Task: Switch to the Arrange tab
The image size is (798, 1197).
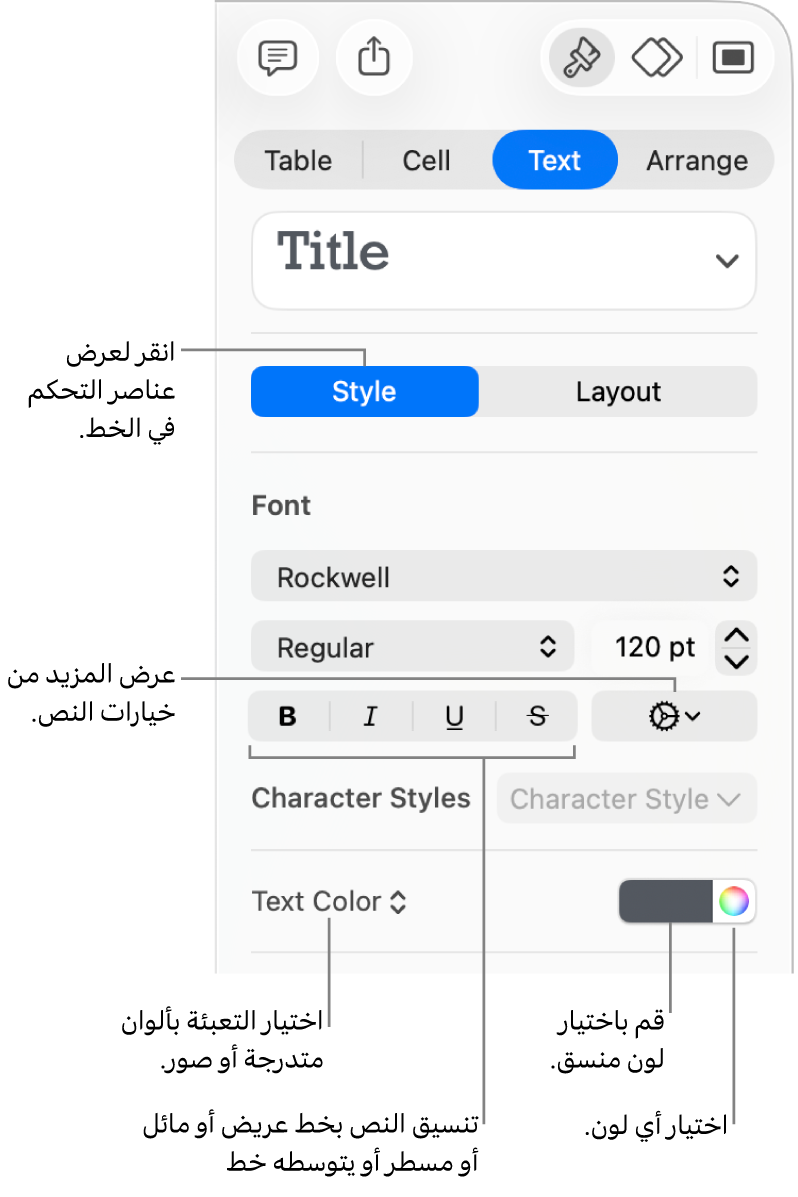Action: pyautogui.click(x=696, y=160)
